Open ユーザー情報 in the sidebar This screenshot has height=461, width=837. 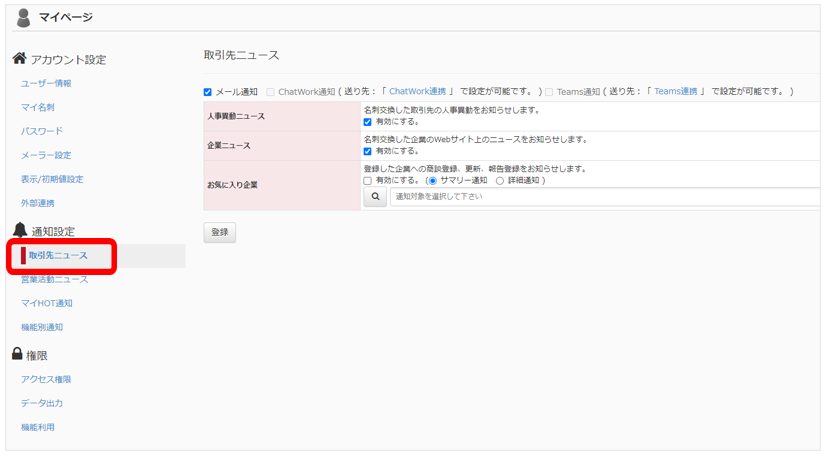[x=46, y=83]
